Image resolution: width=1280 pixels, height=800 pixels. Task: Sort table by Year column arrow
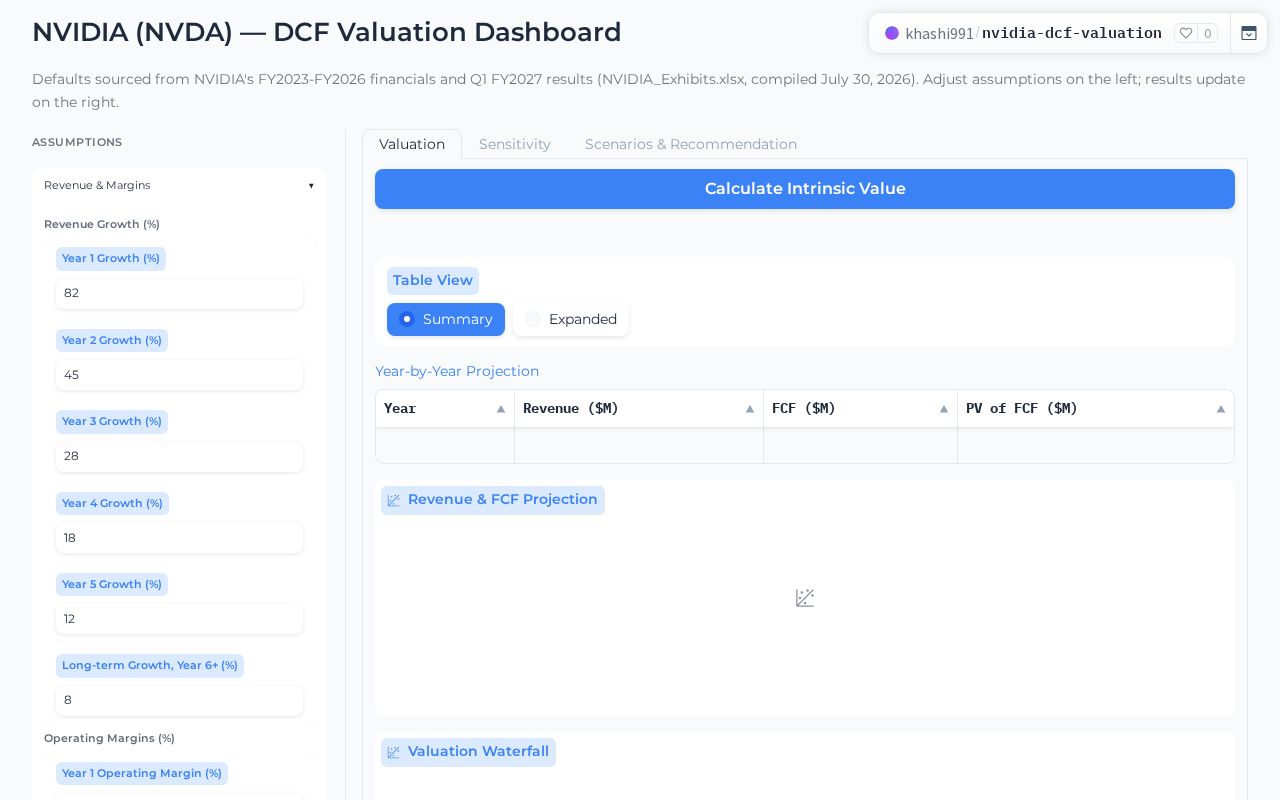coord(501,409)
